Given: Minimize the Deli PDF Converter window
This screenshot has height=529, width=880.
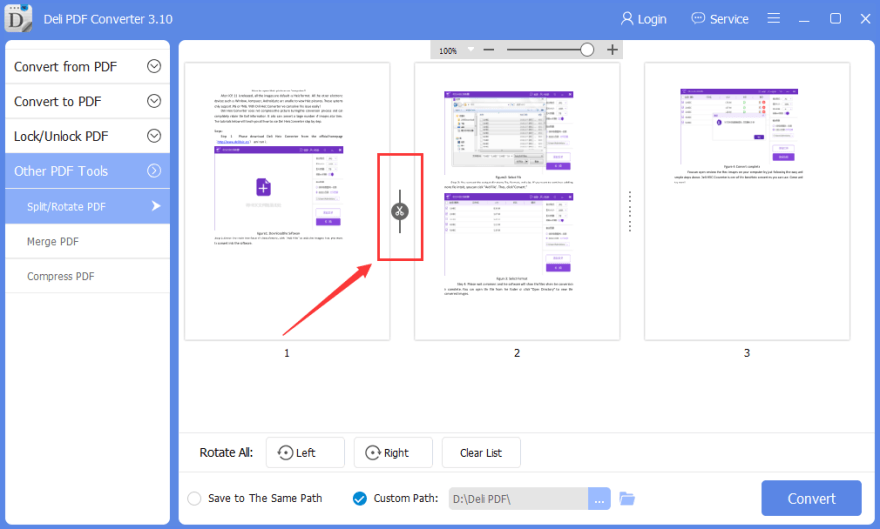Looking at the screenshot, I should pos(804,19).
